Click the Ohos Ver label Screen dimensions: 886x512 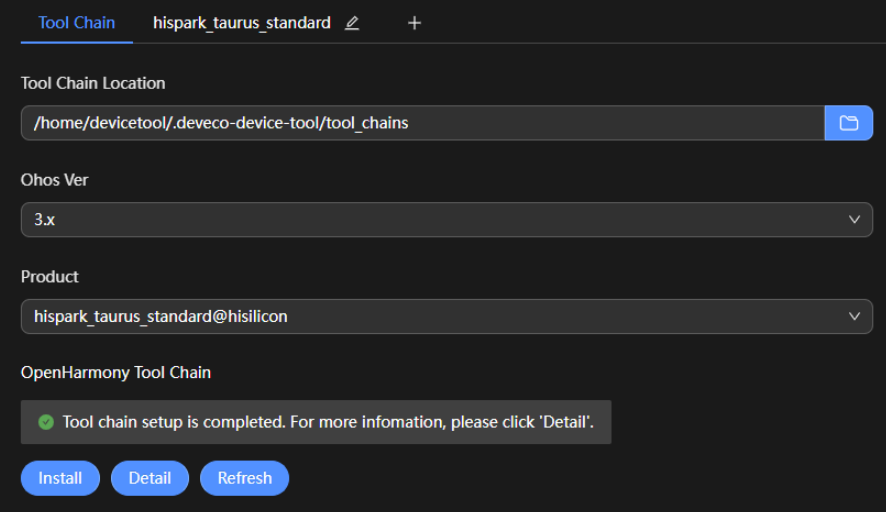pos(55,180)
